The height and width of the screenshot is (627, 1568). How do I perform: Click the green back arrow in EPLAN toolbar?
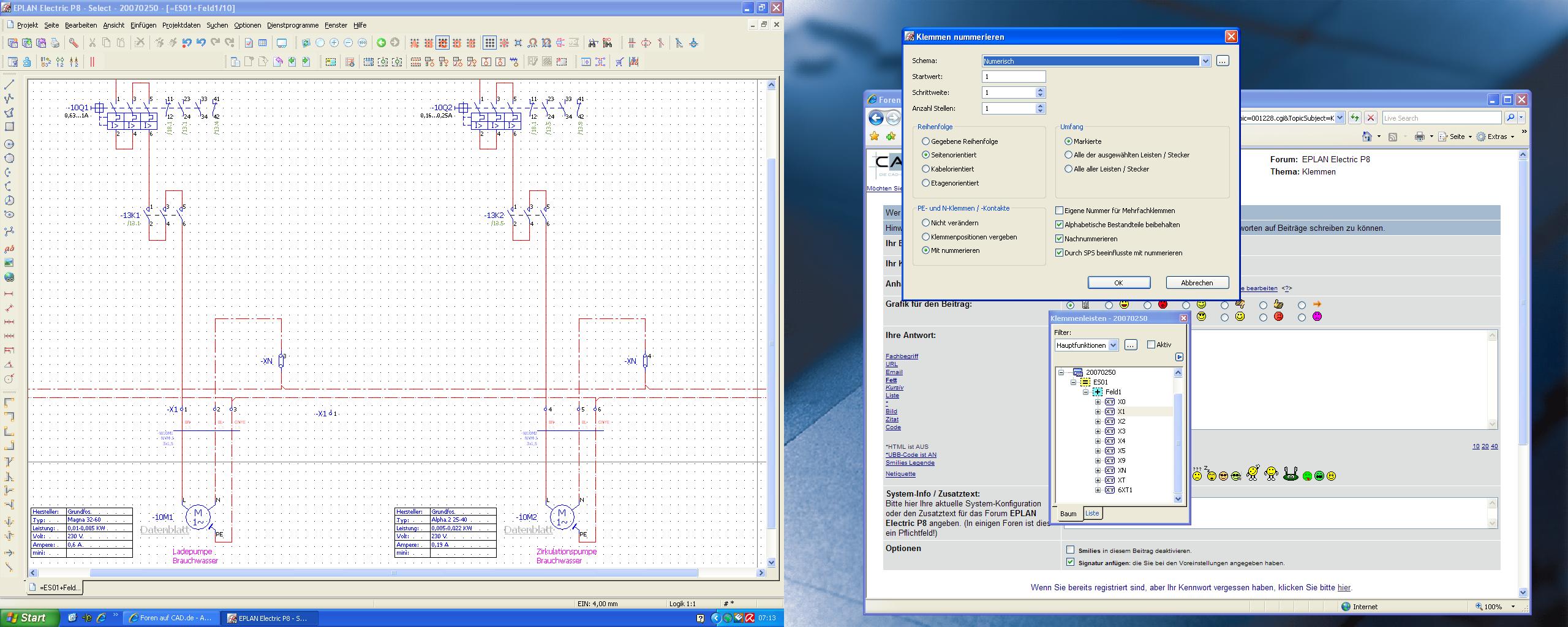381,43
